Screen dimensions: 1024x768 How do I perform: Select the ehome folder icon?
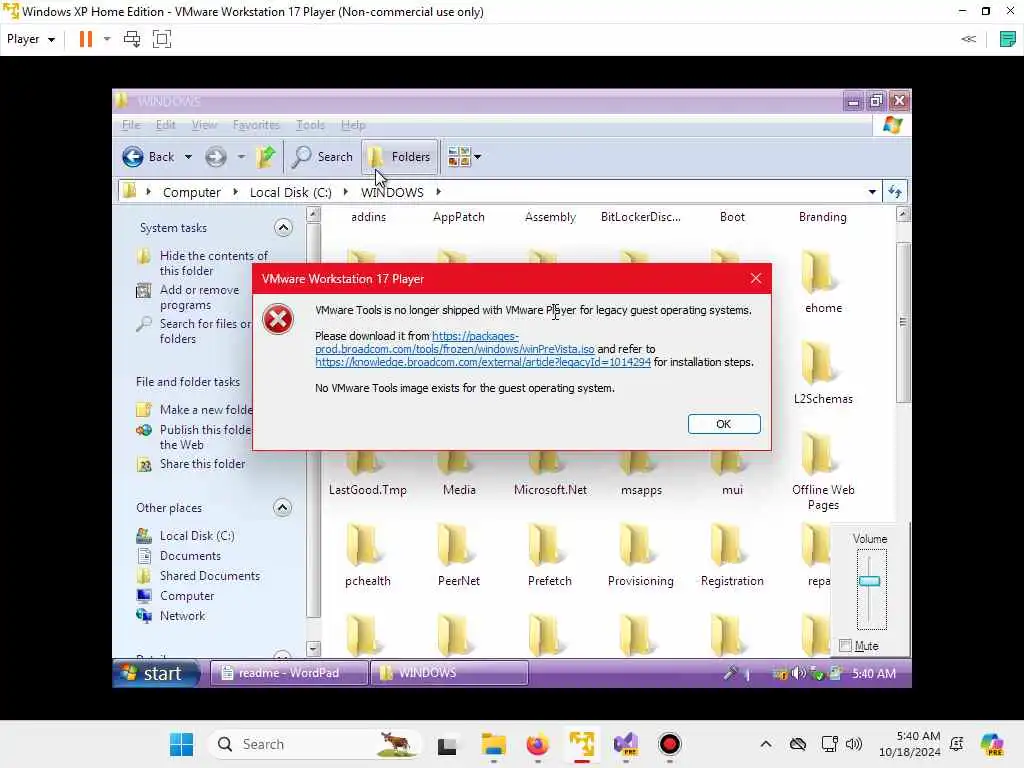818,272
